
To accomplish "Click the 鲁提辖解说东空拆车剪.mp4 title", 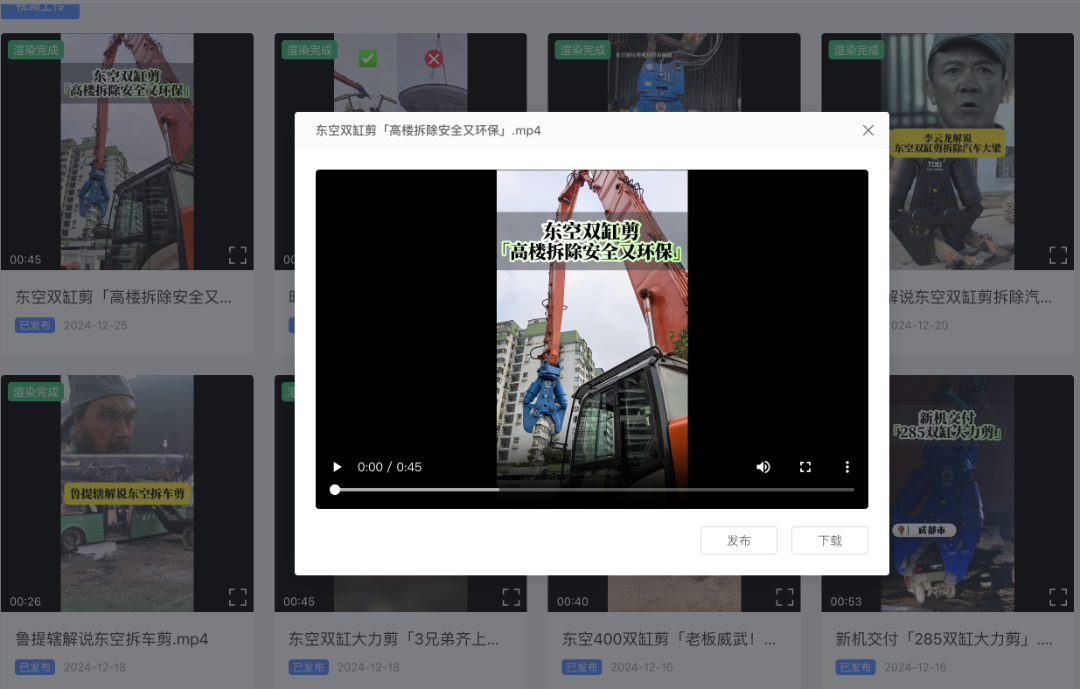I will (x=112, y=638).
